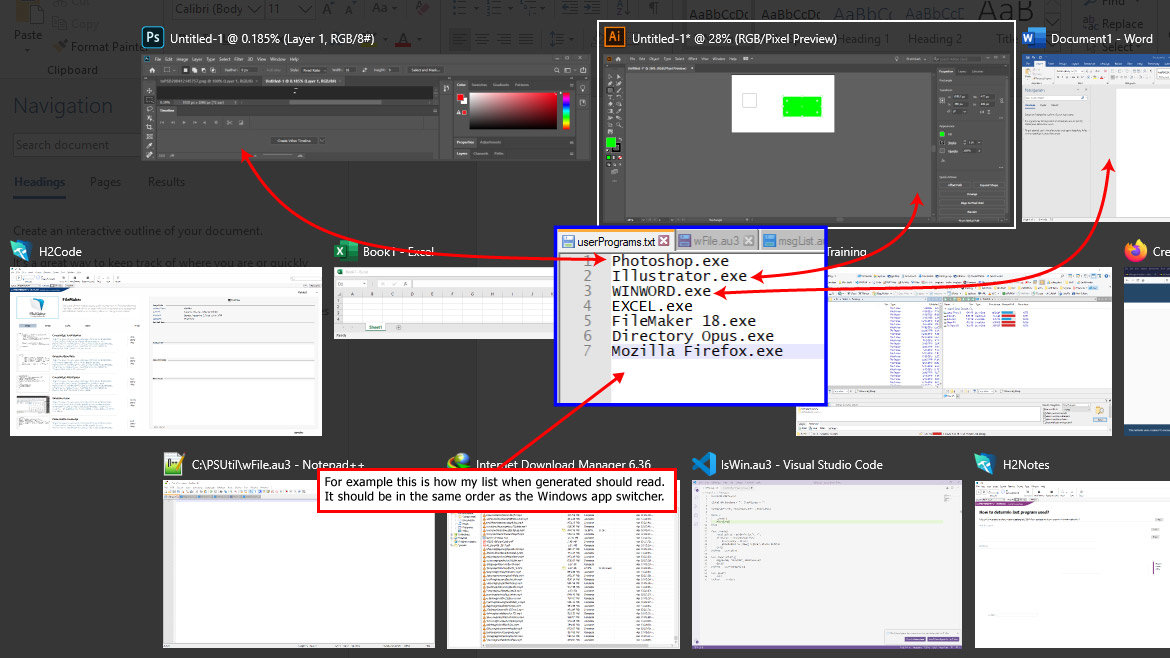Select the wFile.au3 Notepad++ tab

click(716, 241)
